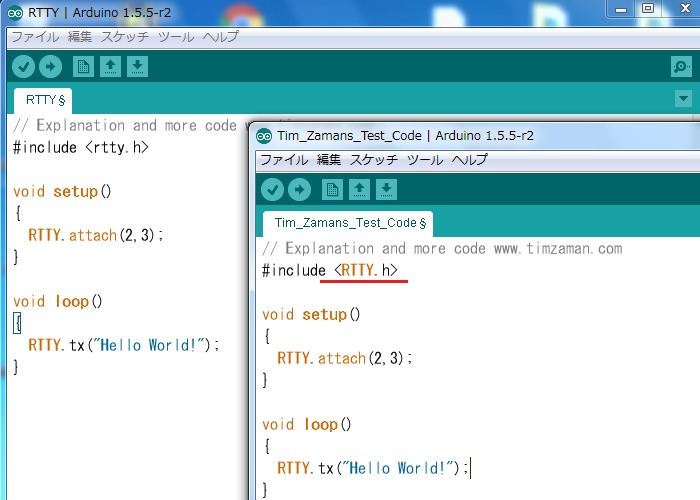
Task: Expand the tab dropdown arrow in RTTY window
Action: pos(683,99)
